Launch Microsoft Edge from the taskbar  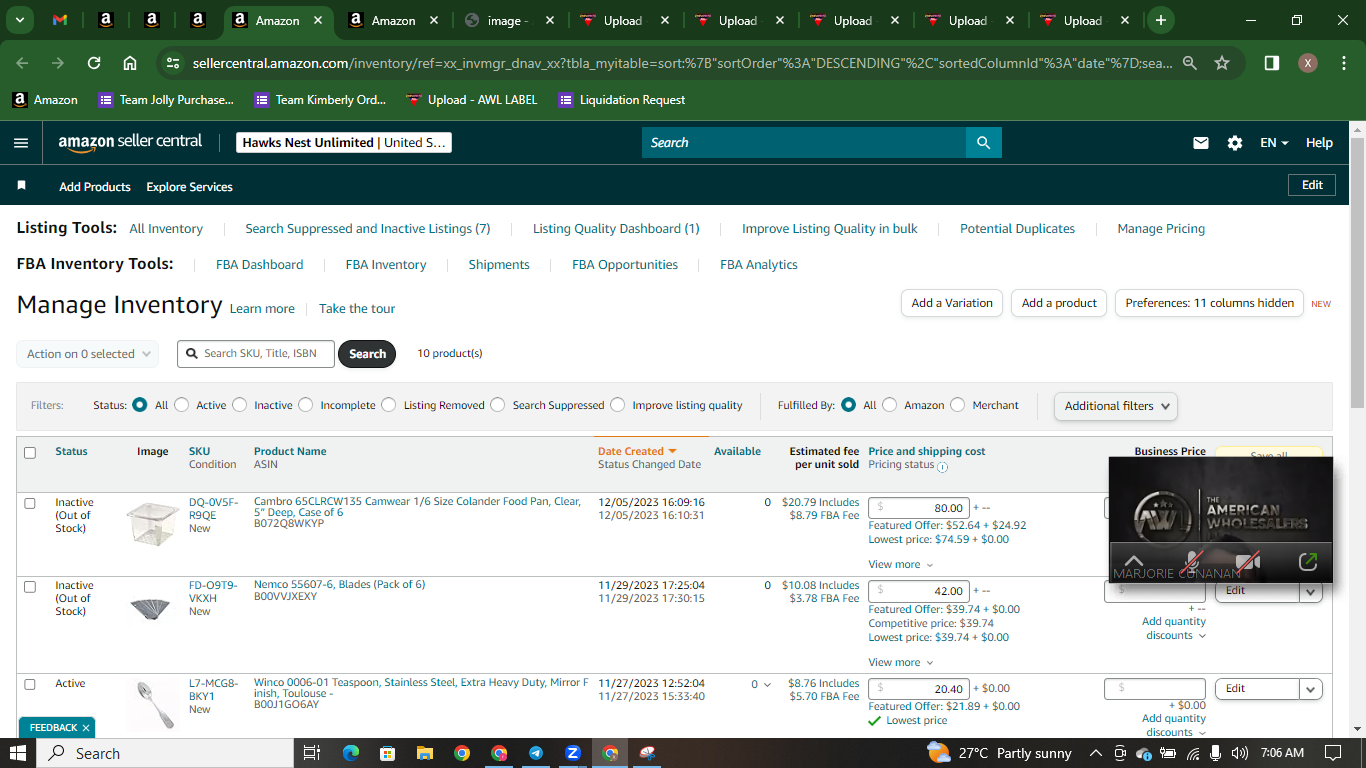[350, 753]
